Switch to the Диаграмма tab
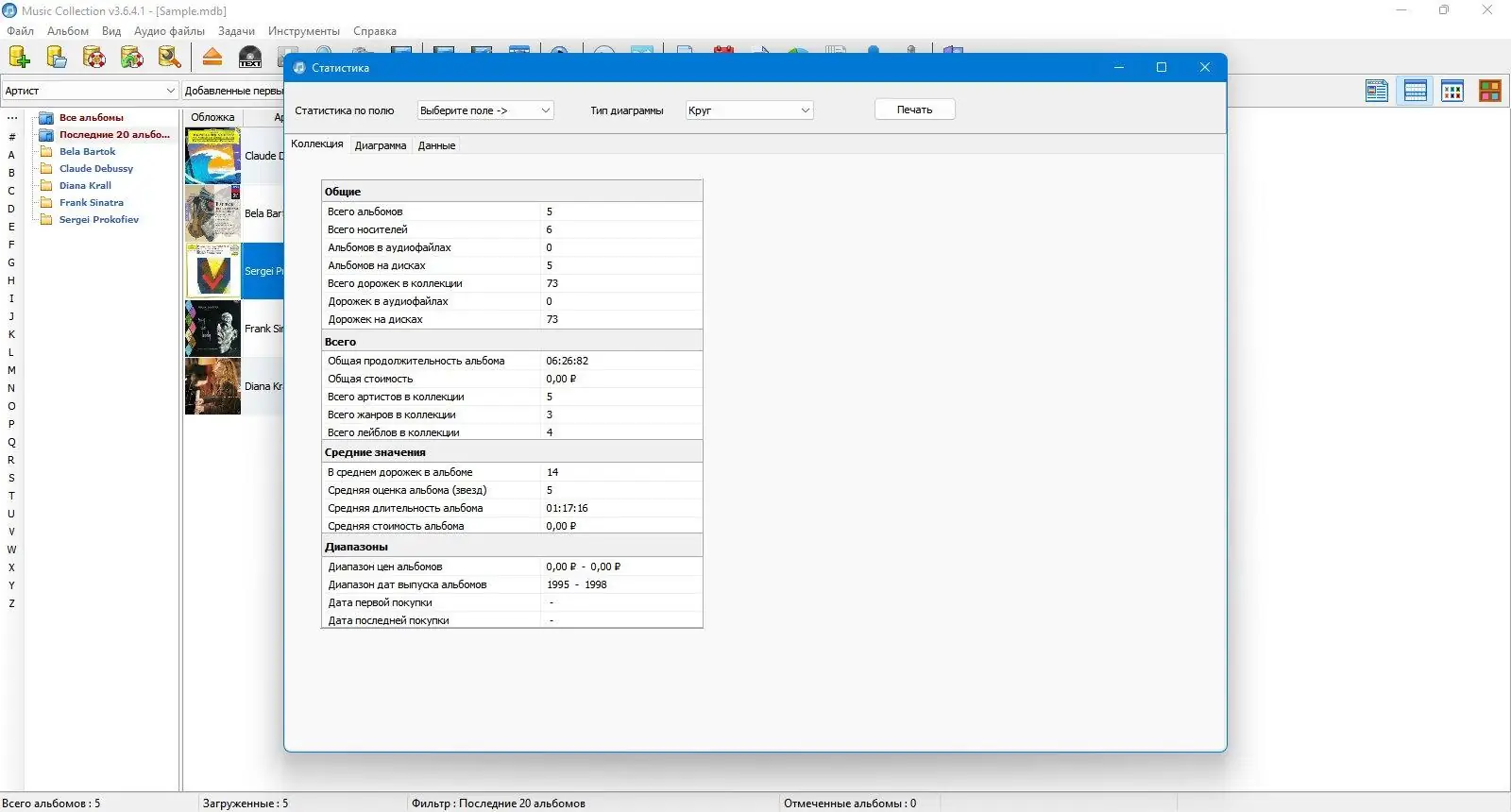This screenshot has height=812, width=1511. [381, 145]
